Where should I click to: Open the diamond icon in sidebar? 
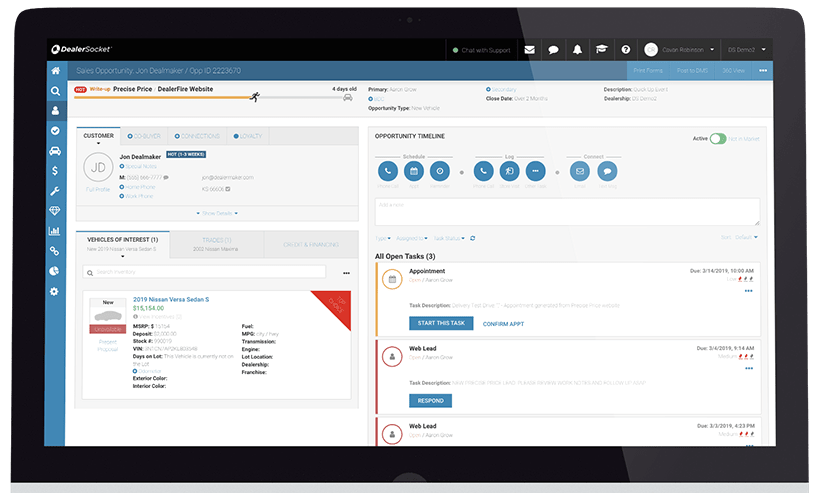(x=55, y=211)
